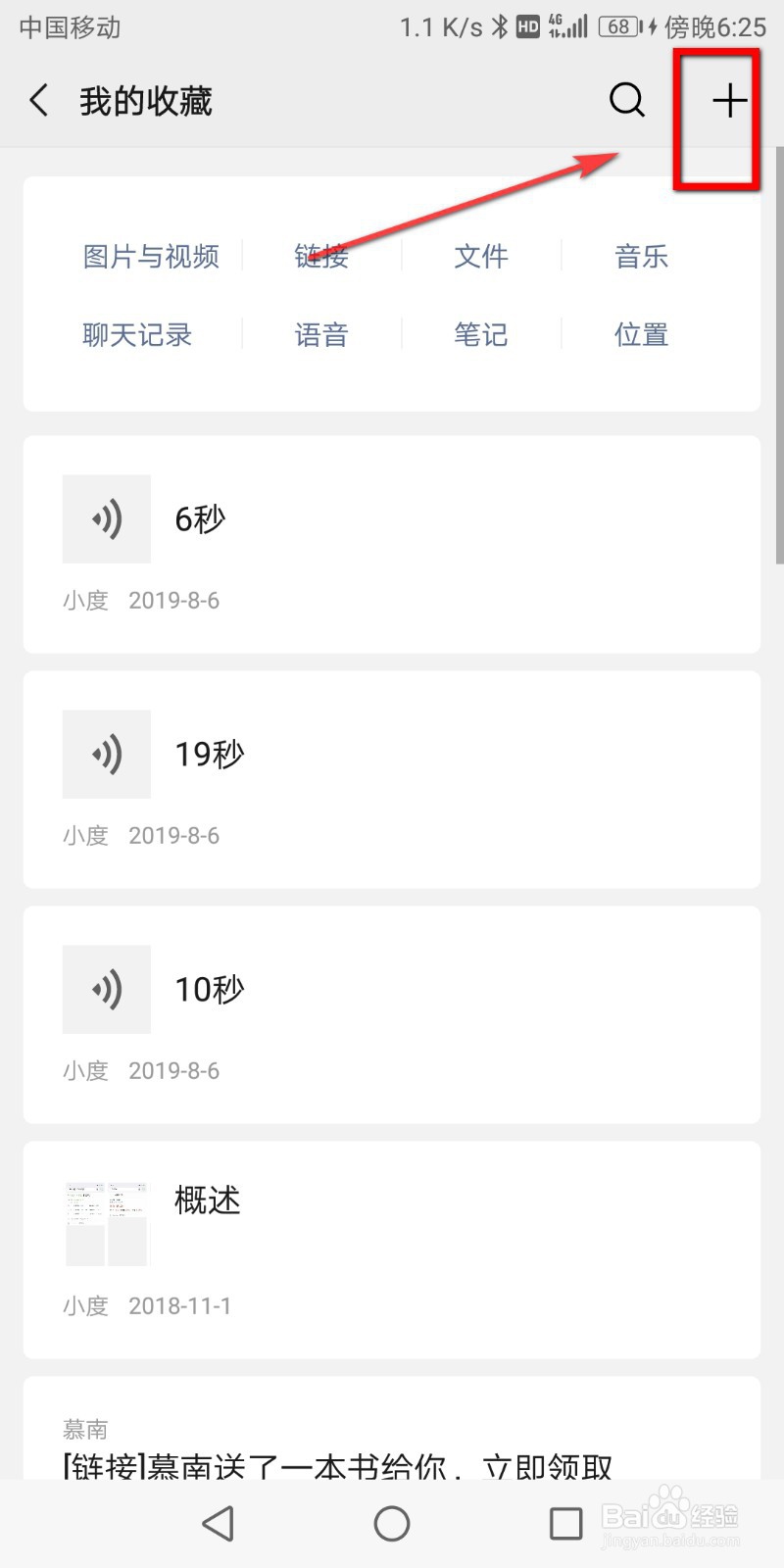Image resolution: width=784 pixels, height=1568 pixels.
Task: Tap the back arrow beside 我的收藏
Action: 38,101
